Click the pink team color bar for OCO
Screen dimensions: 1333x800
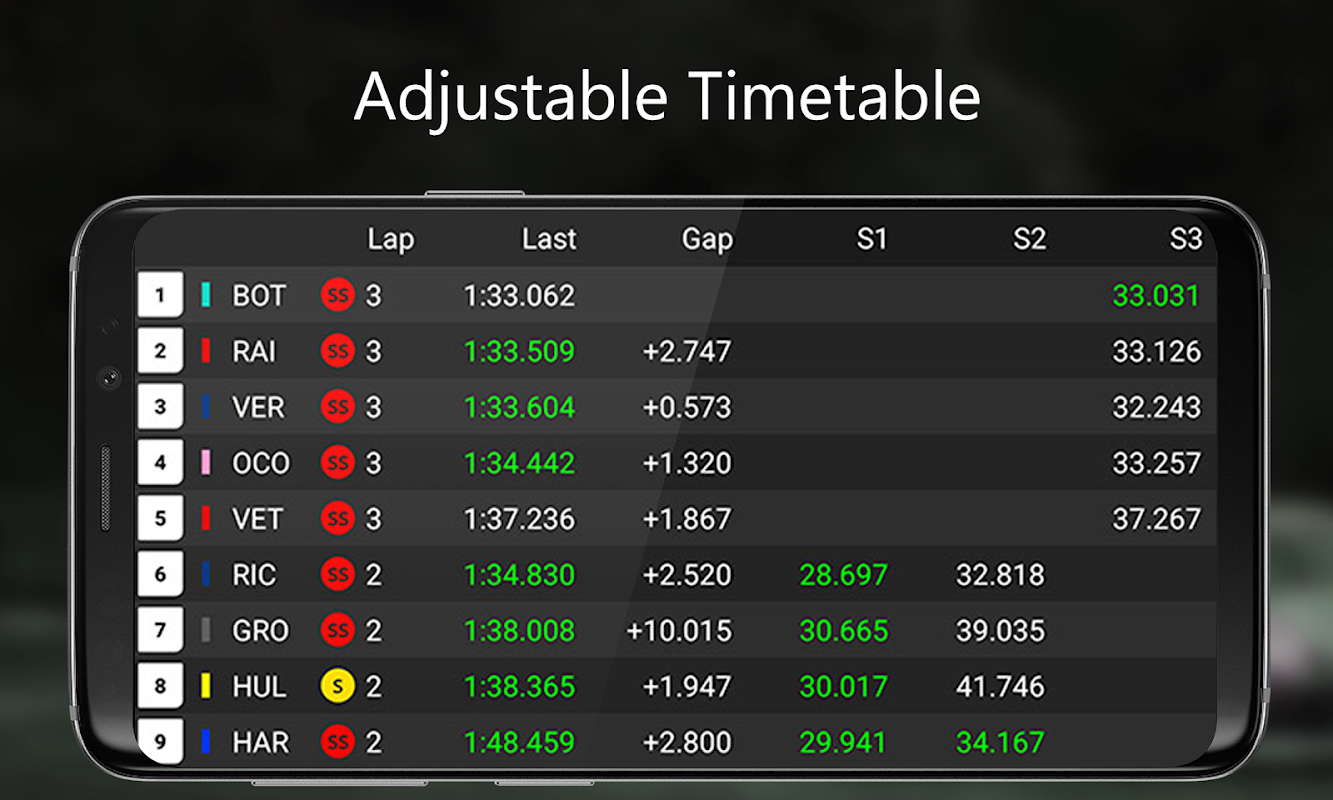pos(206,463)
